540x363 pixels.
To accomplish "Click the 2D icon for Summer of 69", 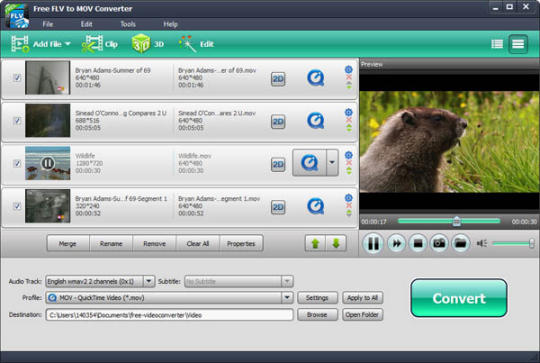I will point(278,79).
